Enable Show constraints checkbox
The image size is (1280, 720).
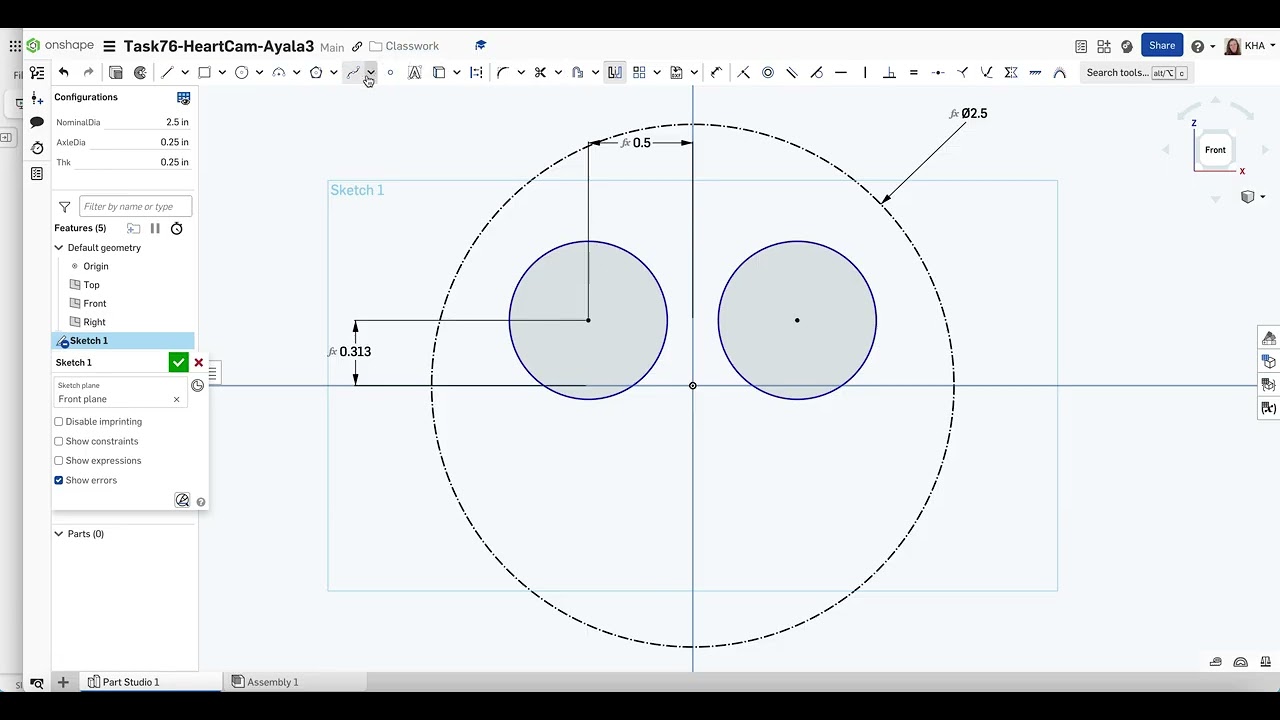click(x=59, y=441)
